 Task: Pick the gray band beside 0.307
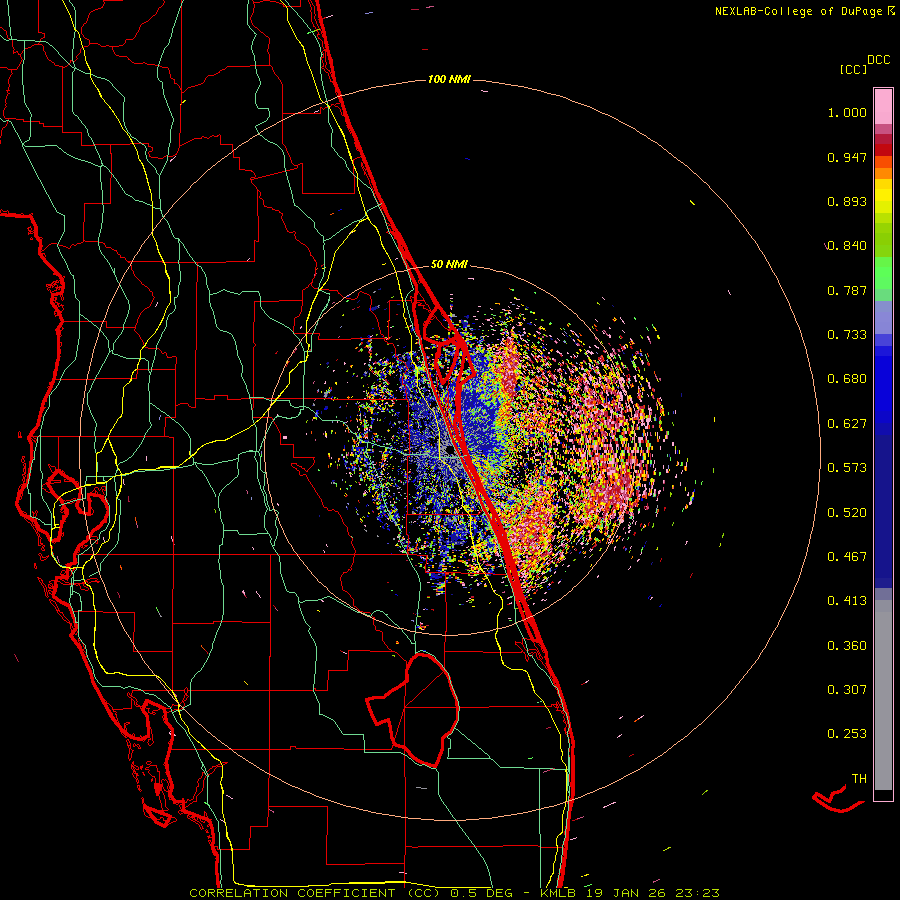(x=883, y=695)
